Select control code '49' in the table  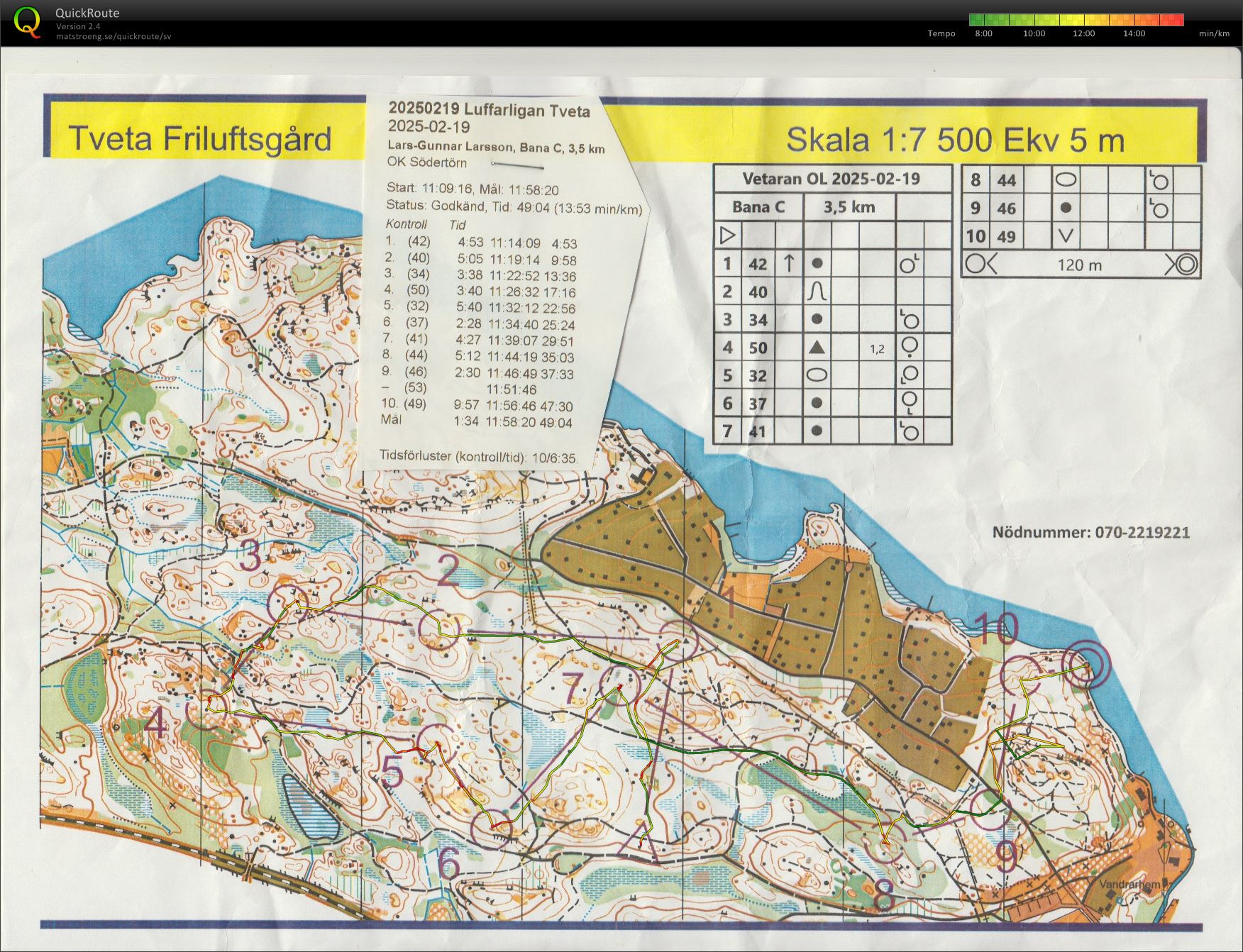1006,236
